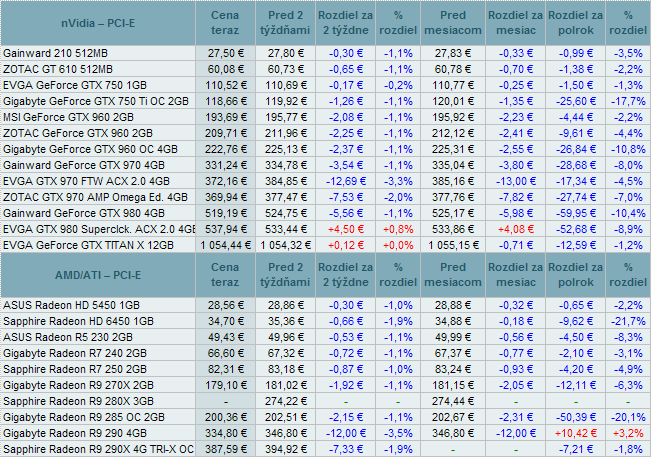Image resolution: width=651 pixels, height=457 pixels.
Task: Click the Gainward 210 512MB row name
Action: click(x=55, y=53)
